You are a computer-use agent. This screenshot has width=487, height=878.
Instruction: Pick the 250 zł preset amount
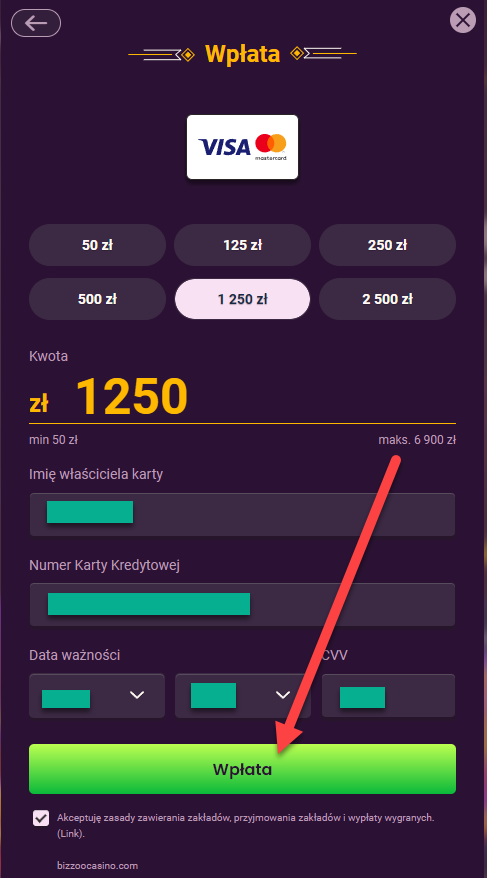(x=387, y=245)
